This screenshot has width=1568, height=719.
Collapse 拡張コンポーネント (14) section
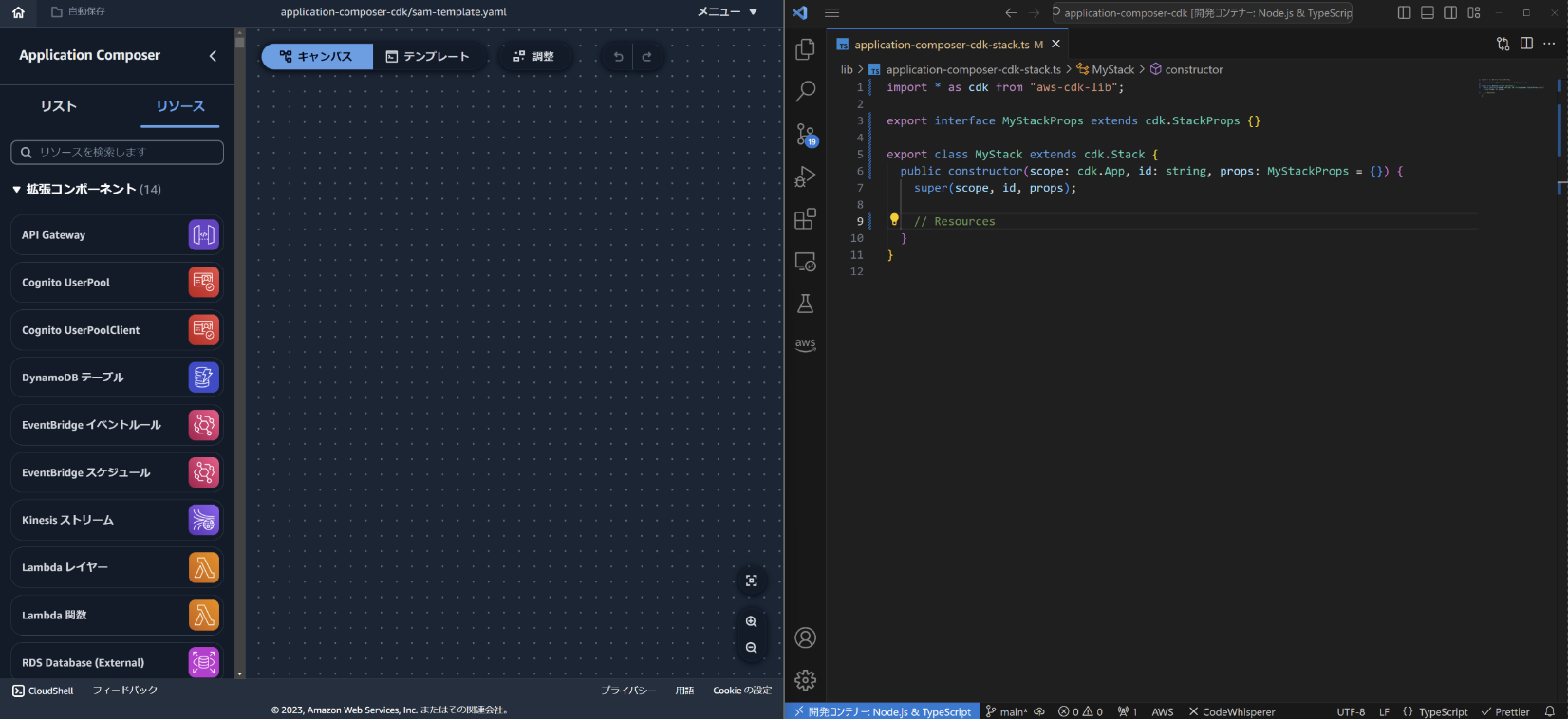point(86,189)
